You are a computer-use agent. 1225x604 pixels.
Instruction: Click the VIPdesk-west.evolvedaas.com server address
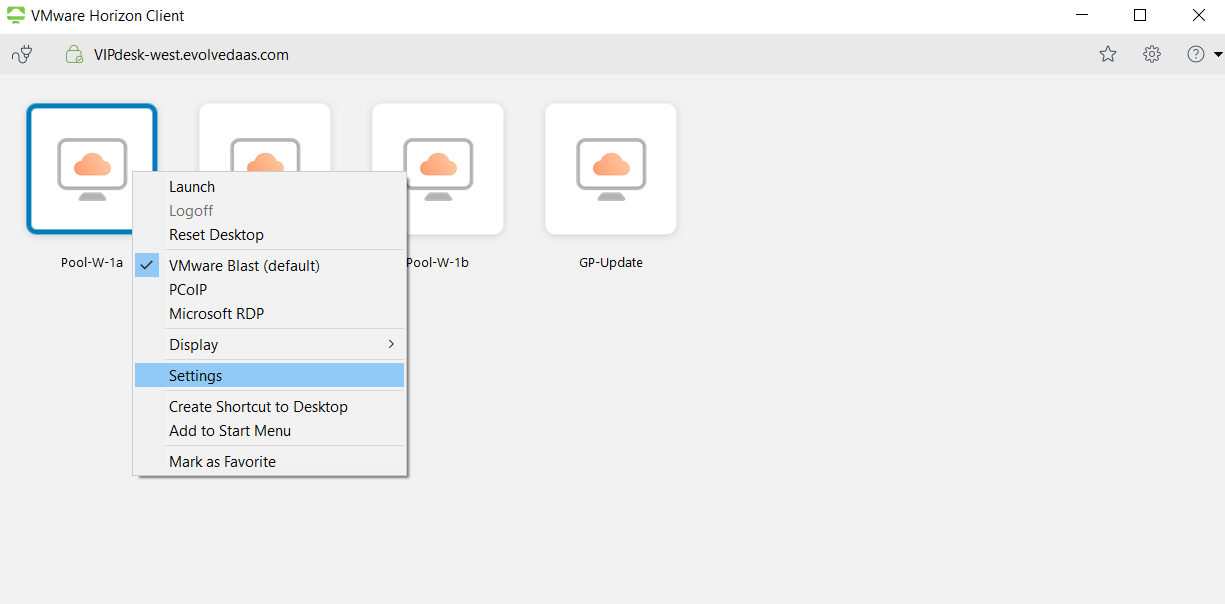pos(191,55)
